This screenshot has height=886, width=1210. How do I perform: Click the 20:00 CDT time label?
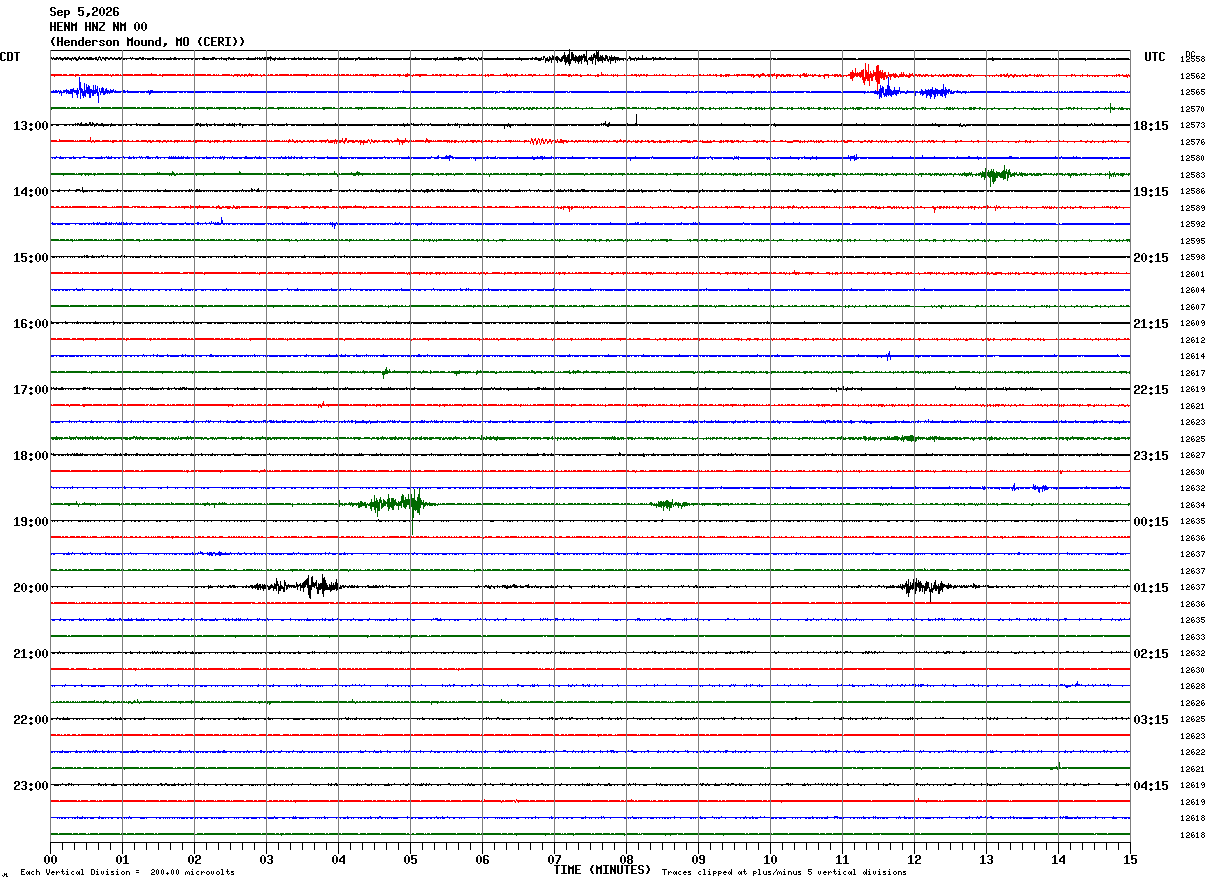pos(31,587)
